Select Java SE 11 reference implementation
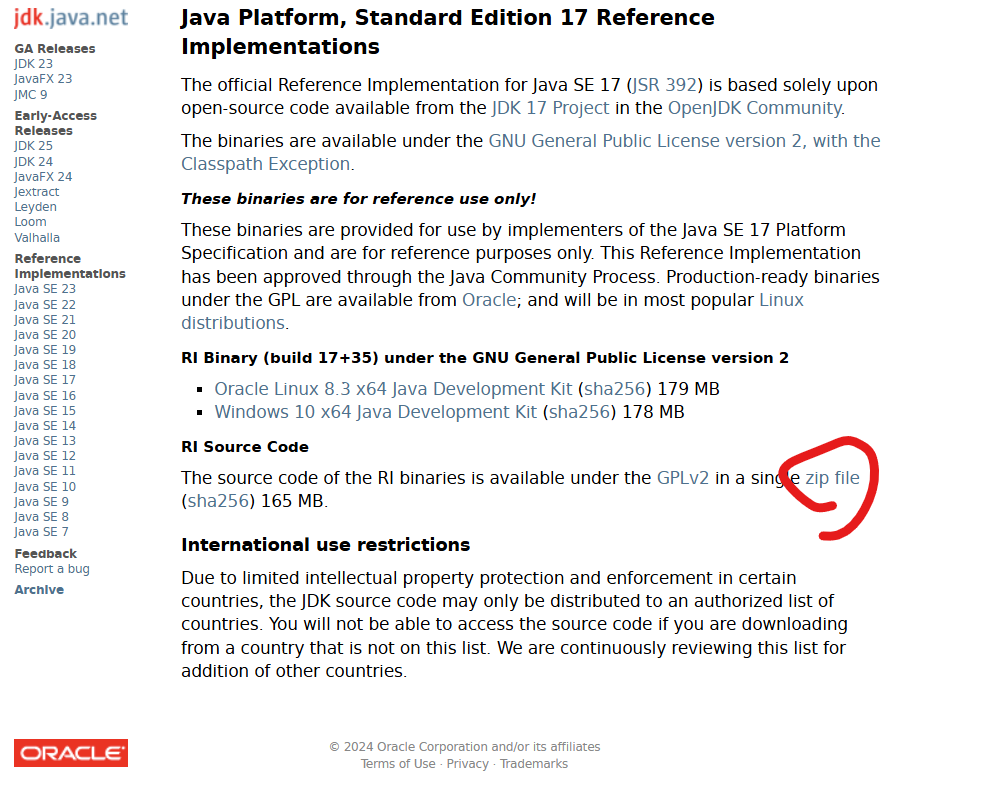 coord(45,471)
